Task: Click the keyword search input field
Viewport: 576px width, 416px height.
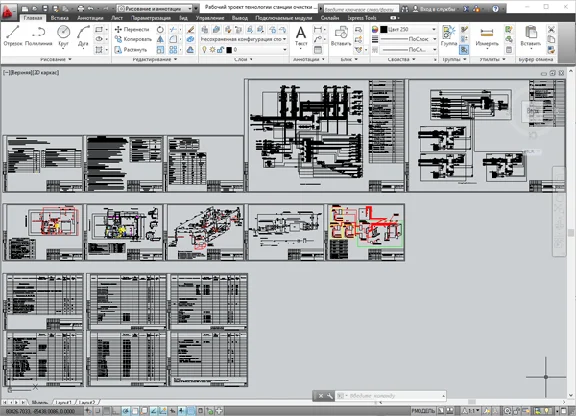Action: pos(361,9)
